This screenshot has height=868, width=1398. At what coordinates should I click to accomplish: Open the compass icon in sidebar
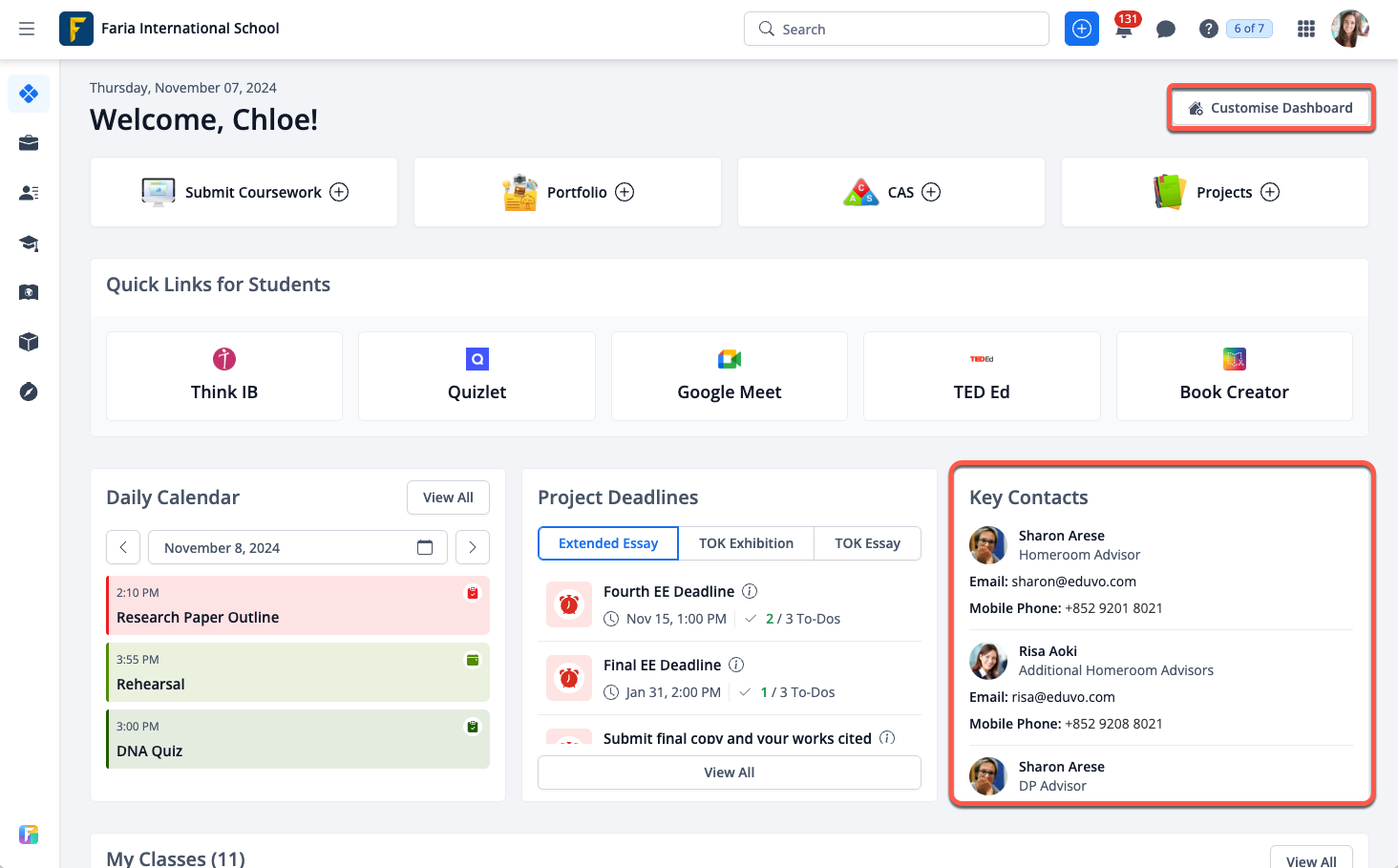pyautogui.click(x=29, y=392)
